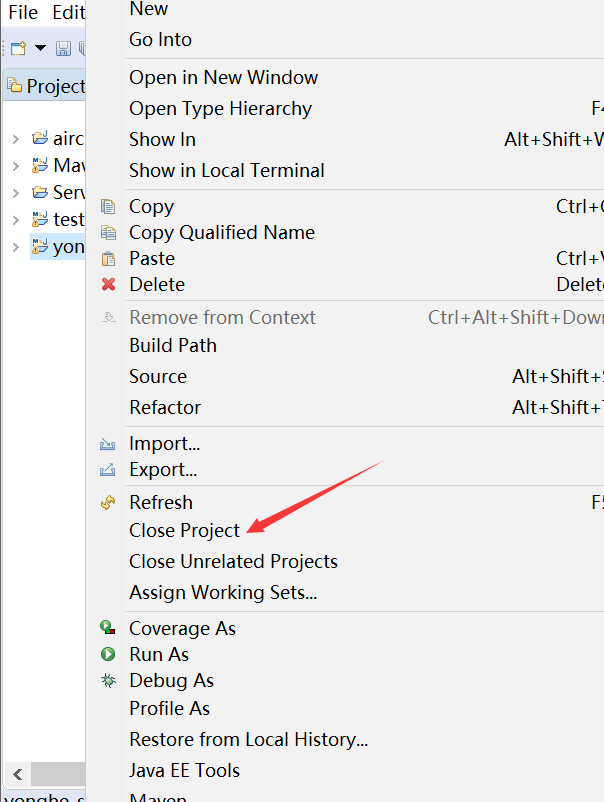Click the green Run As icon
Viewport: 604px width, 802px height.
108,655
